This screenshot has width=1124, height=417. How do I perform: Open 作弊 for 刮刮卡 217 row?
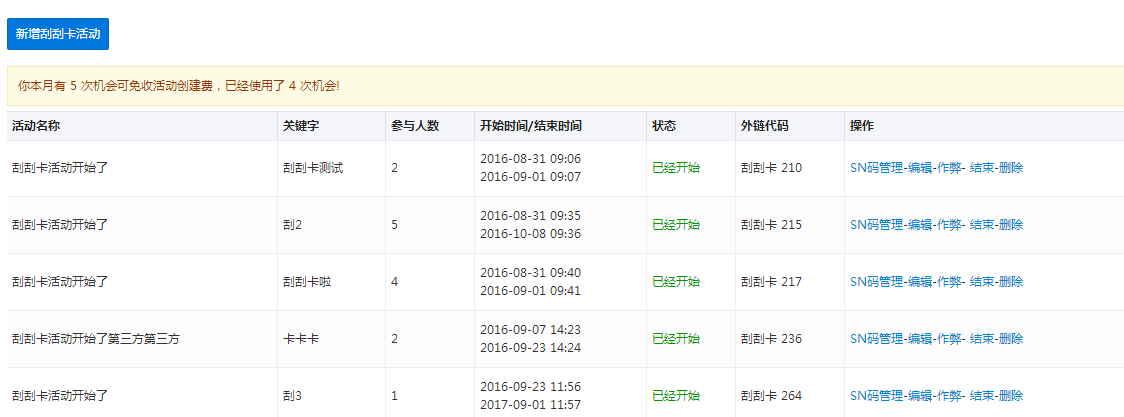click(x=949, y=282)
